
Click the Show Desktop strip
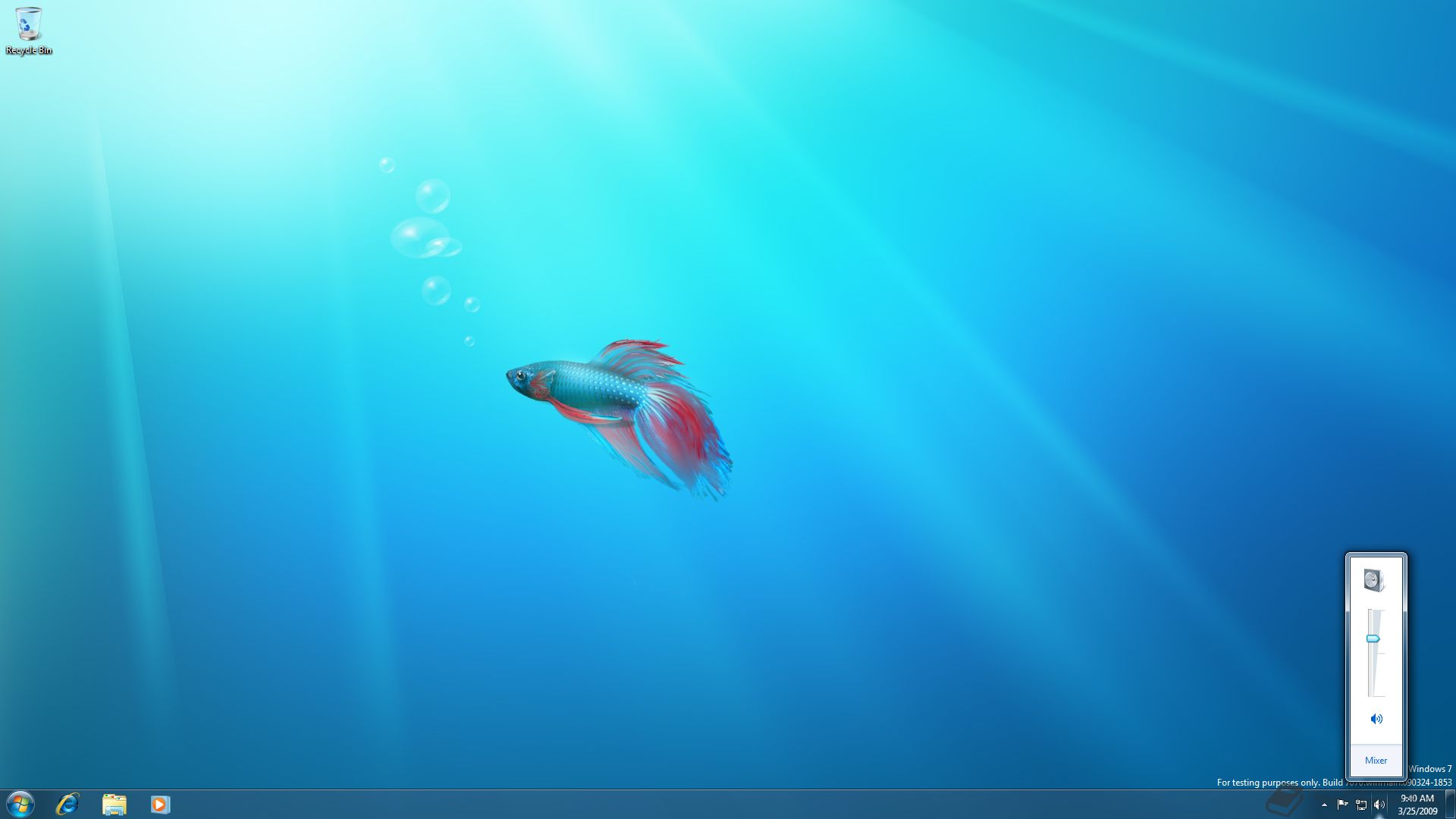(1450, 804)
